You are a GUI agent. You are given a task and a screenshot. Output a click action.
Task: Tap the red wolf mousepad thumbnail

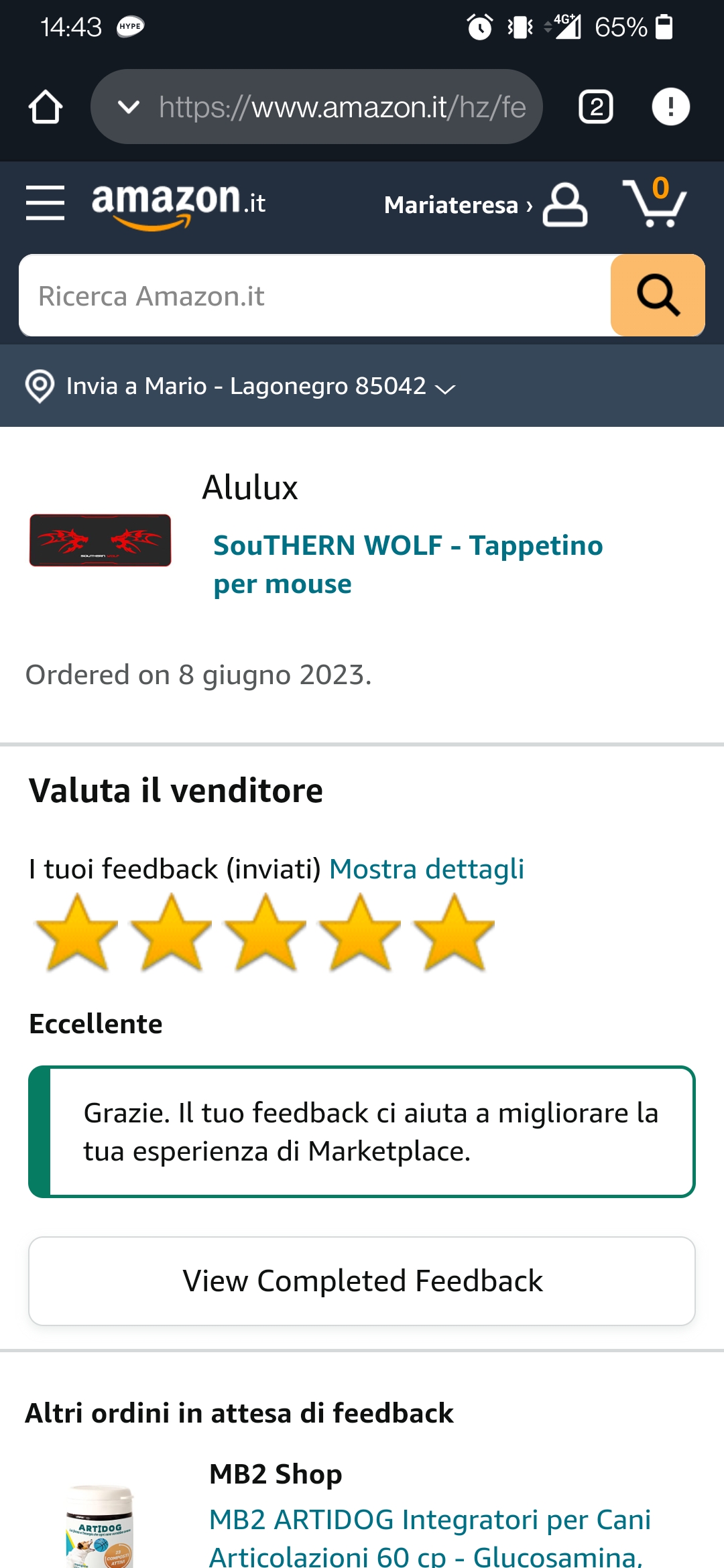[100, 540]
